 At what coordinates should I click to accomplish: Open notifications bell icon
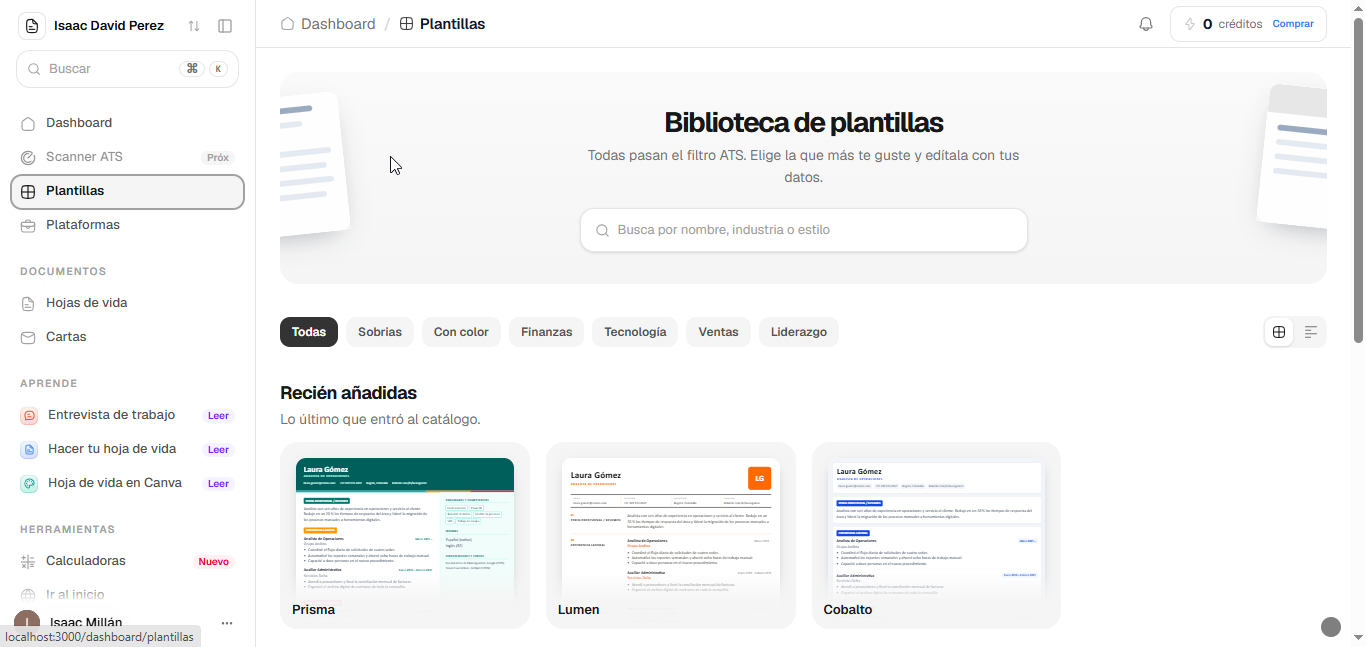pyautogui.click(x=1146, y=24)
